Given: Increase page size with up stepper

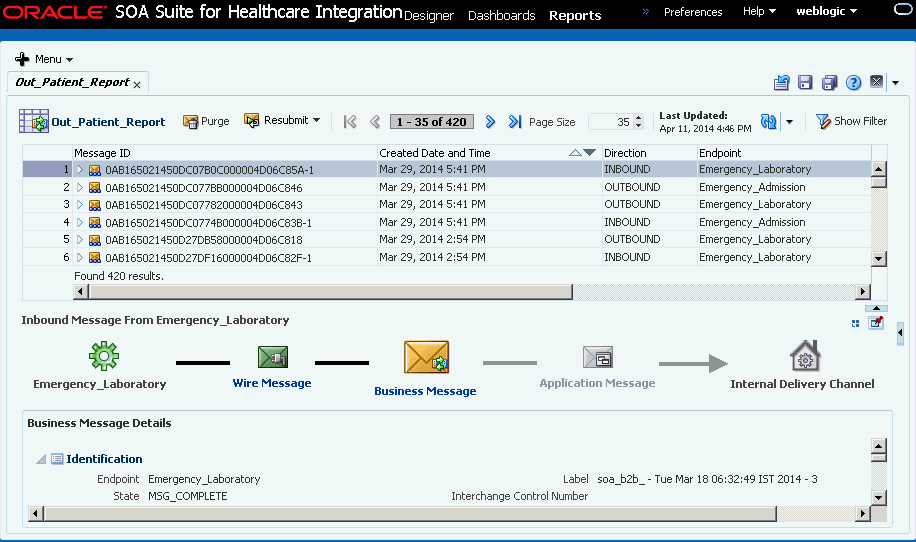Looking at the screenshot, I should pyautogui.click(x=639, y=118).
